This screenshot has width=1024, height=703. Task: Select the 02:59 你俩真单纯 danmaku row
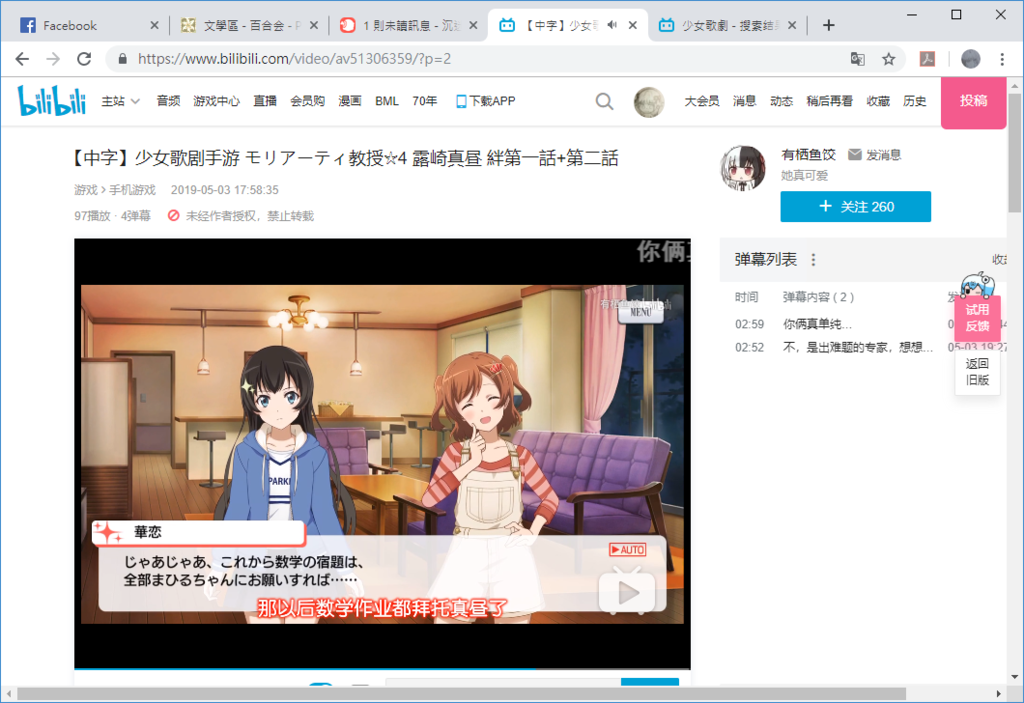pyautogui.click(x=863, y=324)
